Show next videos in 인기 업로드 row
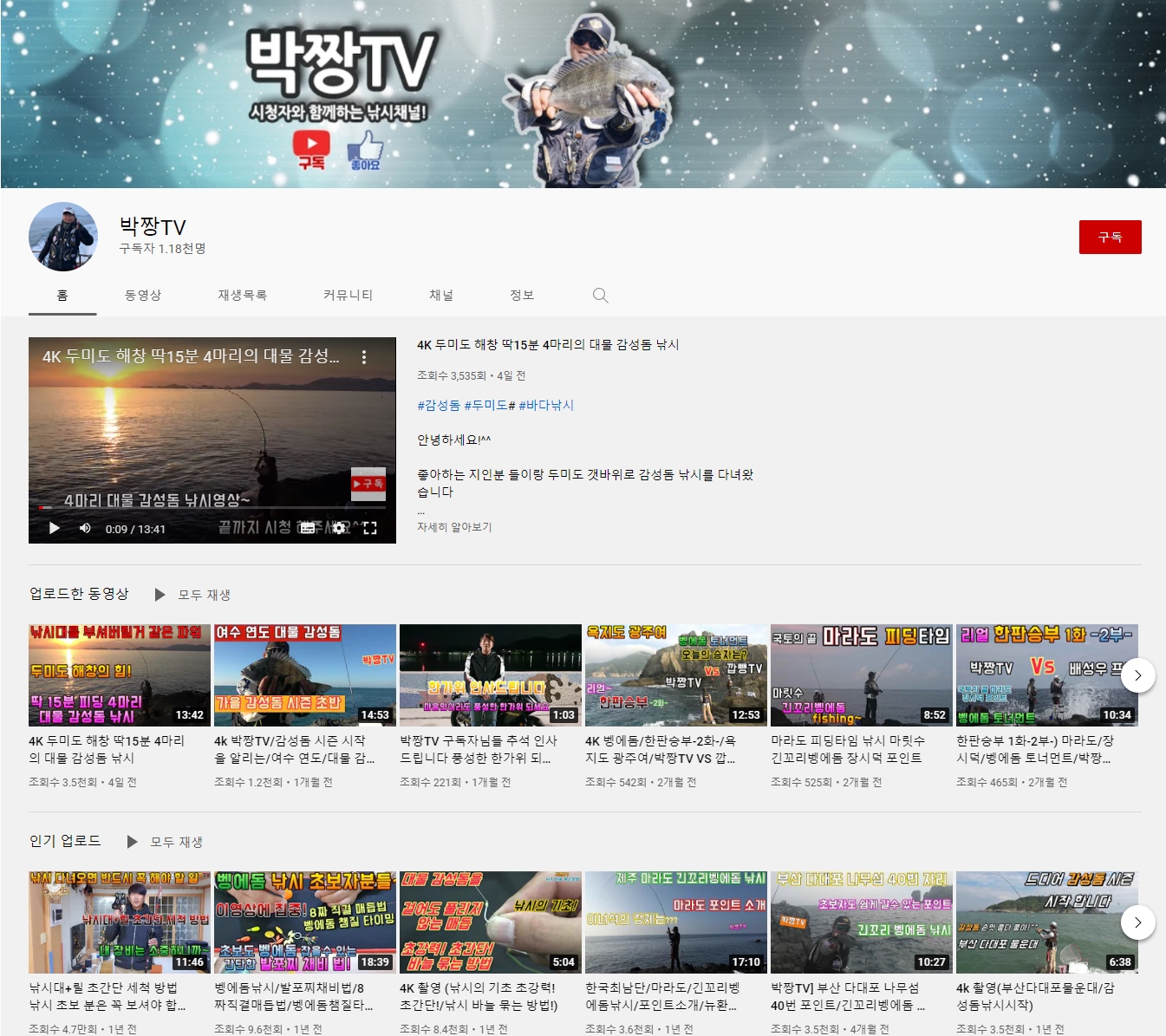 pyautogui.click(x=1137, y=922)
